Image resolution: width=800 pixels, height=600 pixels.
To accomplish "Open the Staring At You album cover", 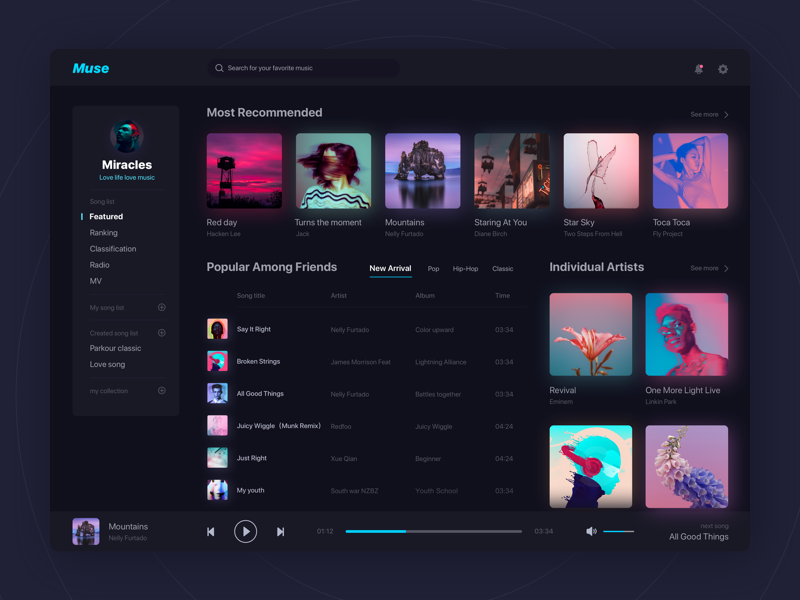I will [x=512, y=171].
